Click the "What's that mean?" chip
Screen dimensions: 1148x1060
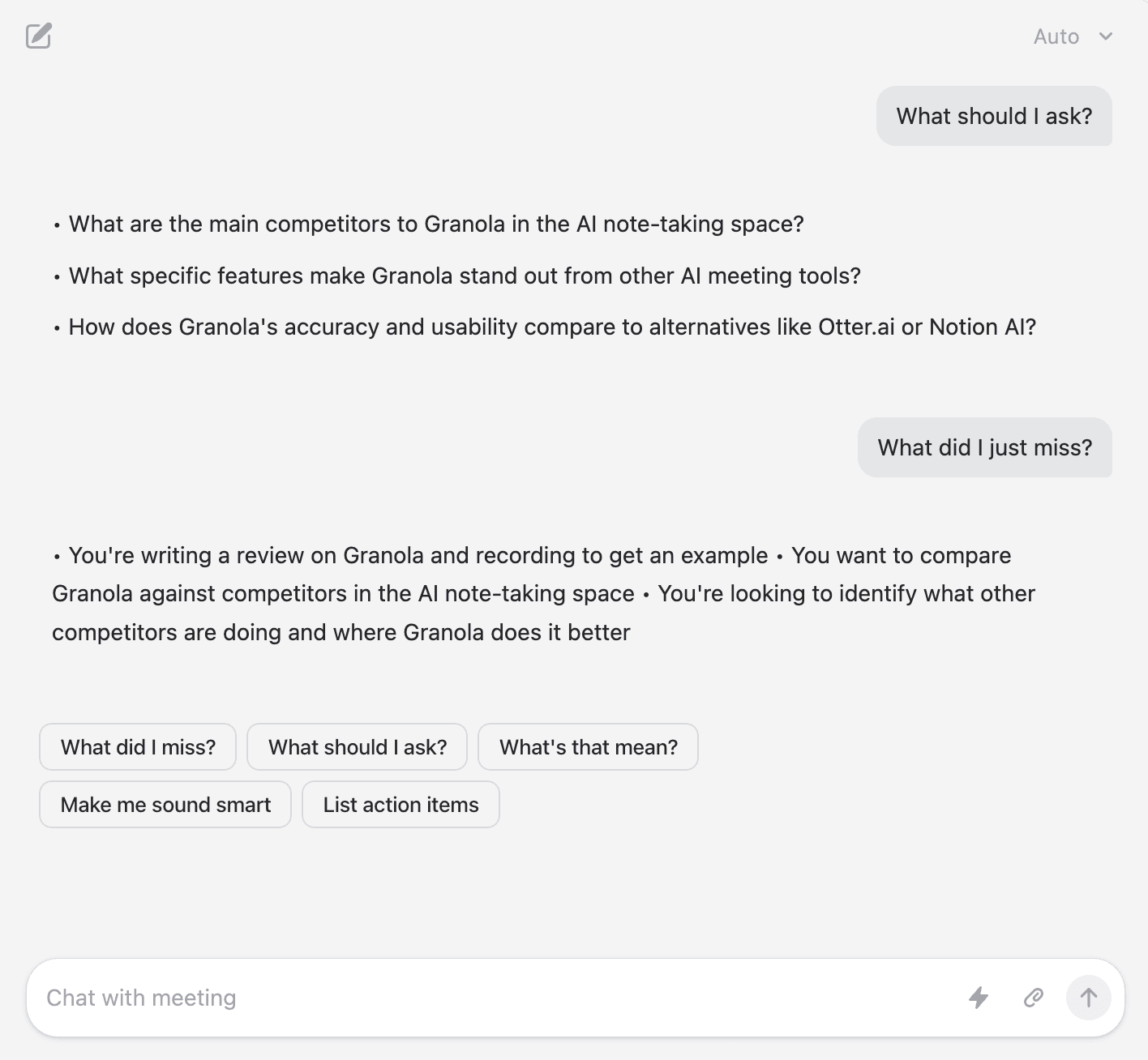(x=589, y=746)
